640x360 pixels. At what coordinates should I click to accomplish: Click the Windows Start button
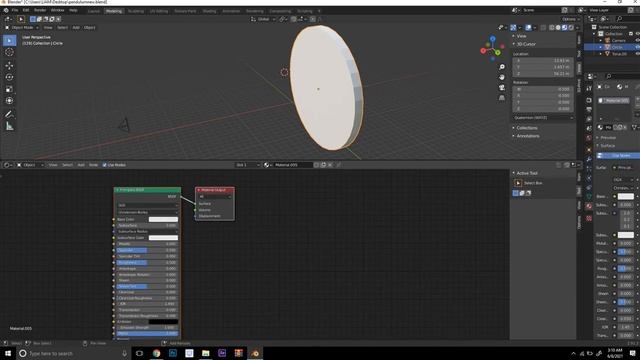point(8,353)
